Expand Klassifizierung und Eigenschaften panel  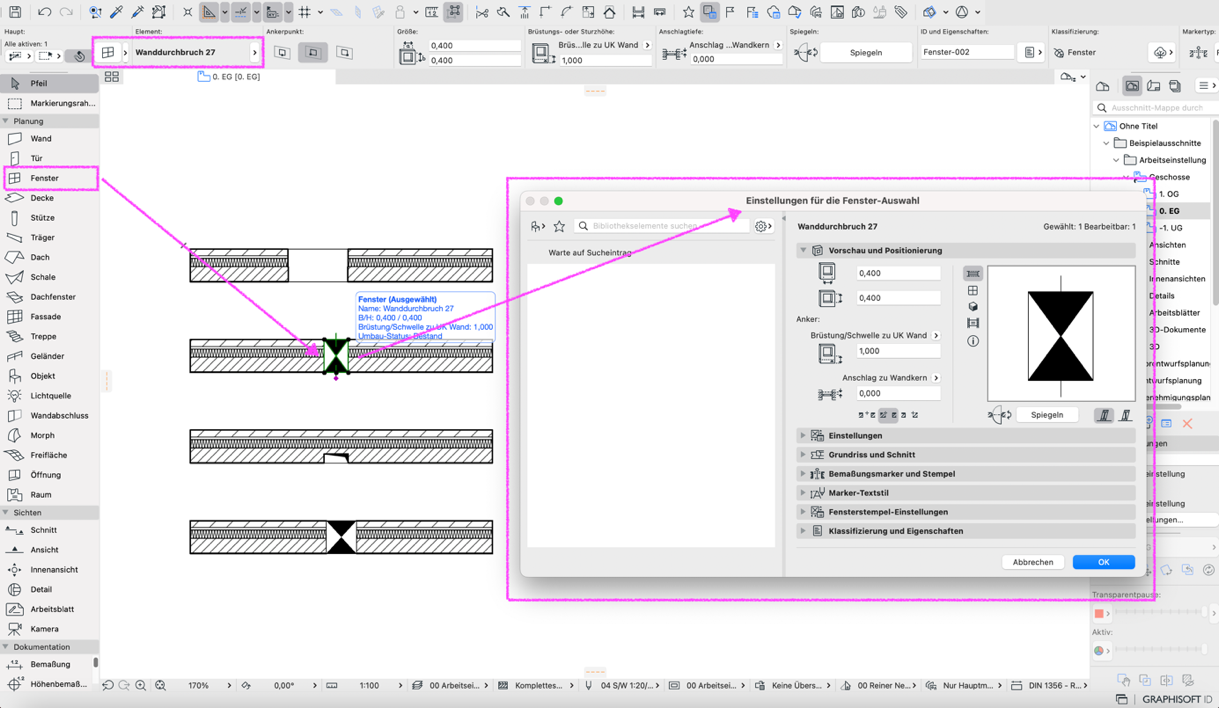(803, 531)
